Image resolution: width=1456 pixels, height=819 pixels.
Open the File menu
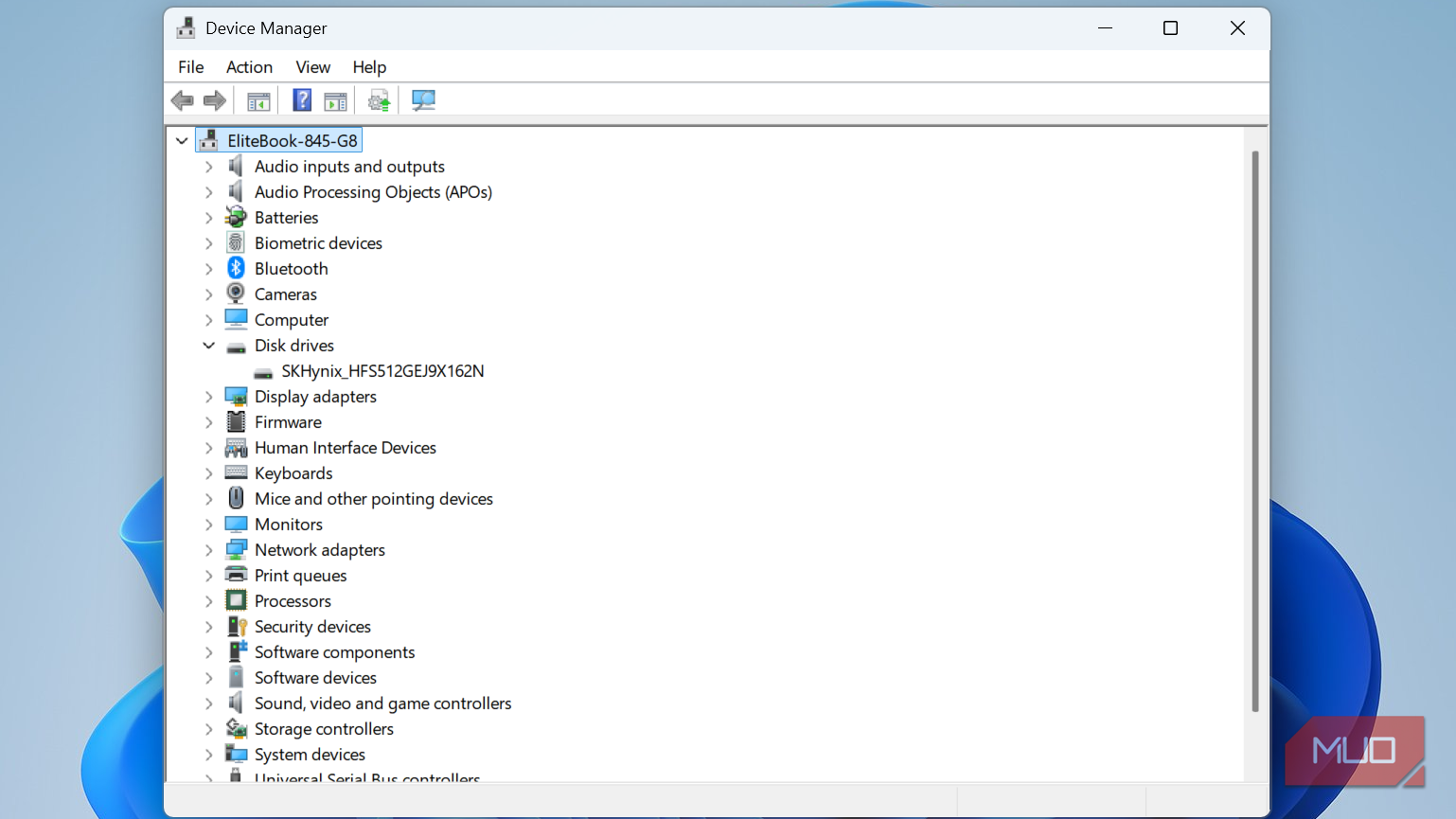(191, 67)
